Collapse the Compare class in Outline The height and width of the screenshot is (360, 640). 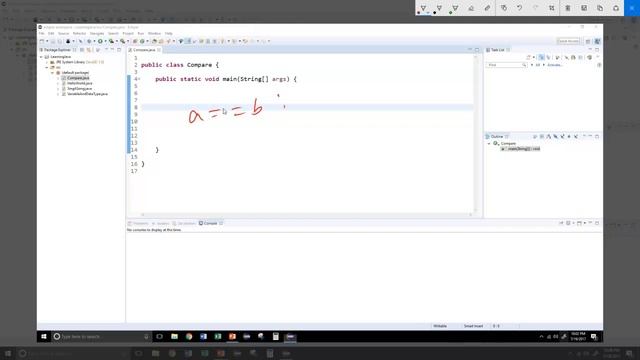coord(489,144)
